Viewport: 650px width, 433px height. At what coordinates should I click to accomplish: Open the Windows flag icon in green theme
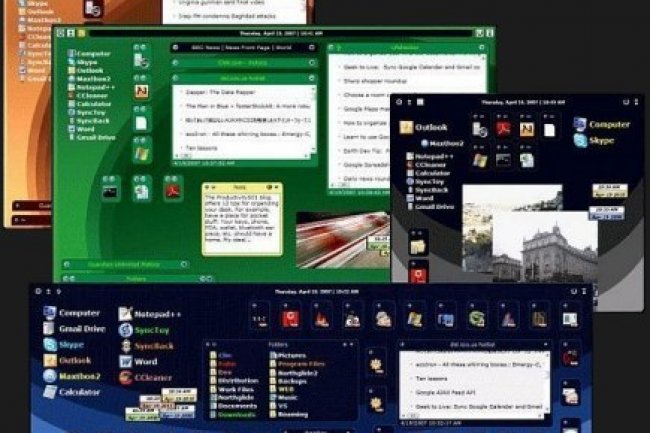click(x=142, y=154)
